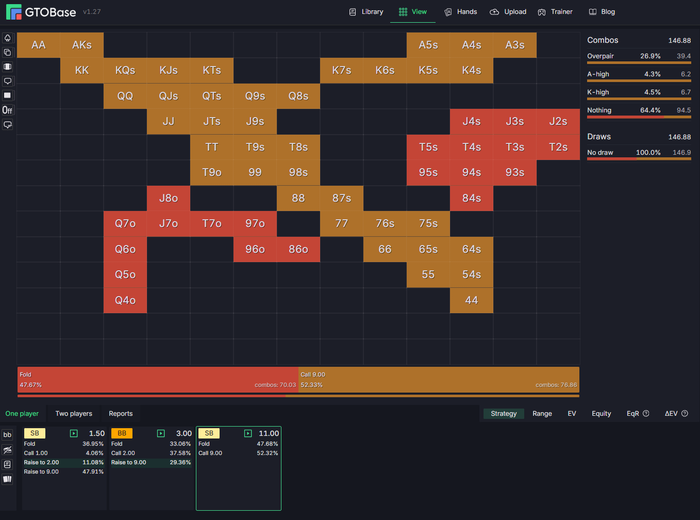Screen dimensions: 700x520
Task: Toggle the Off switch in left toolbar
Action: (8, 110)
